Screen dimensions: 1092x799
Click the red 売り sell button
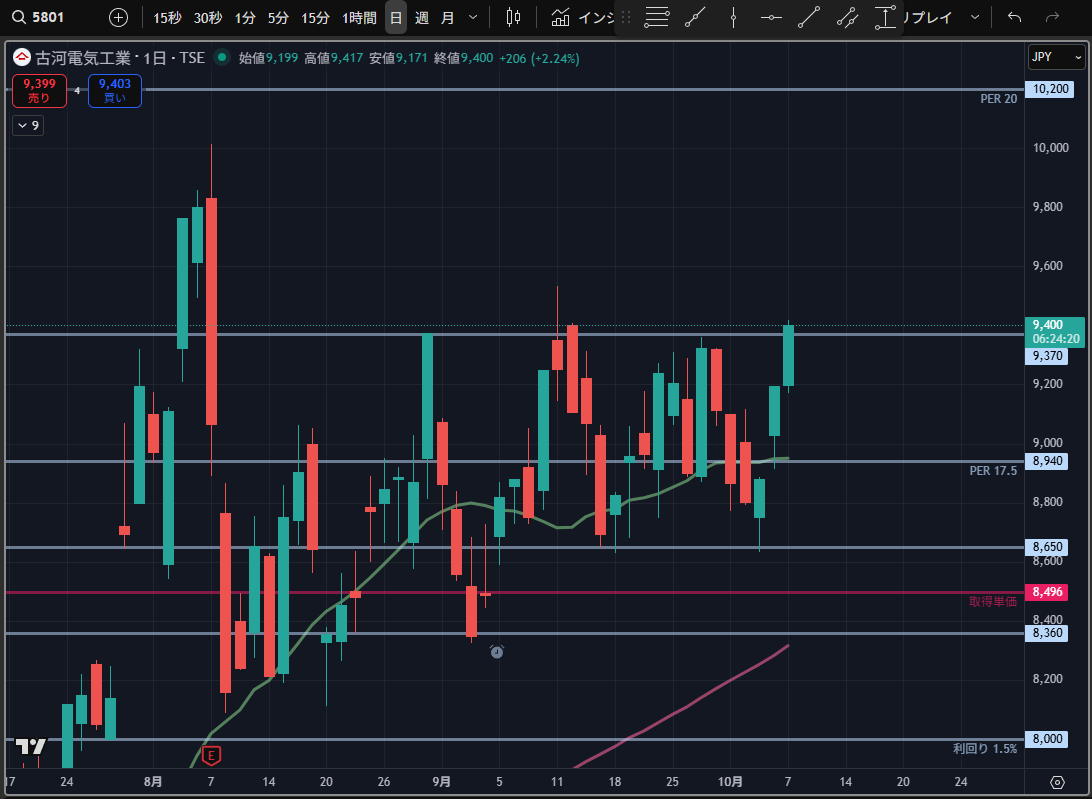(x=39, y=91)
